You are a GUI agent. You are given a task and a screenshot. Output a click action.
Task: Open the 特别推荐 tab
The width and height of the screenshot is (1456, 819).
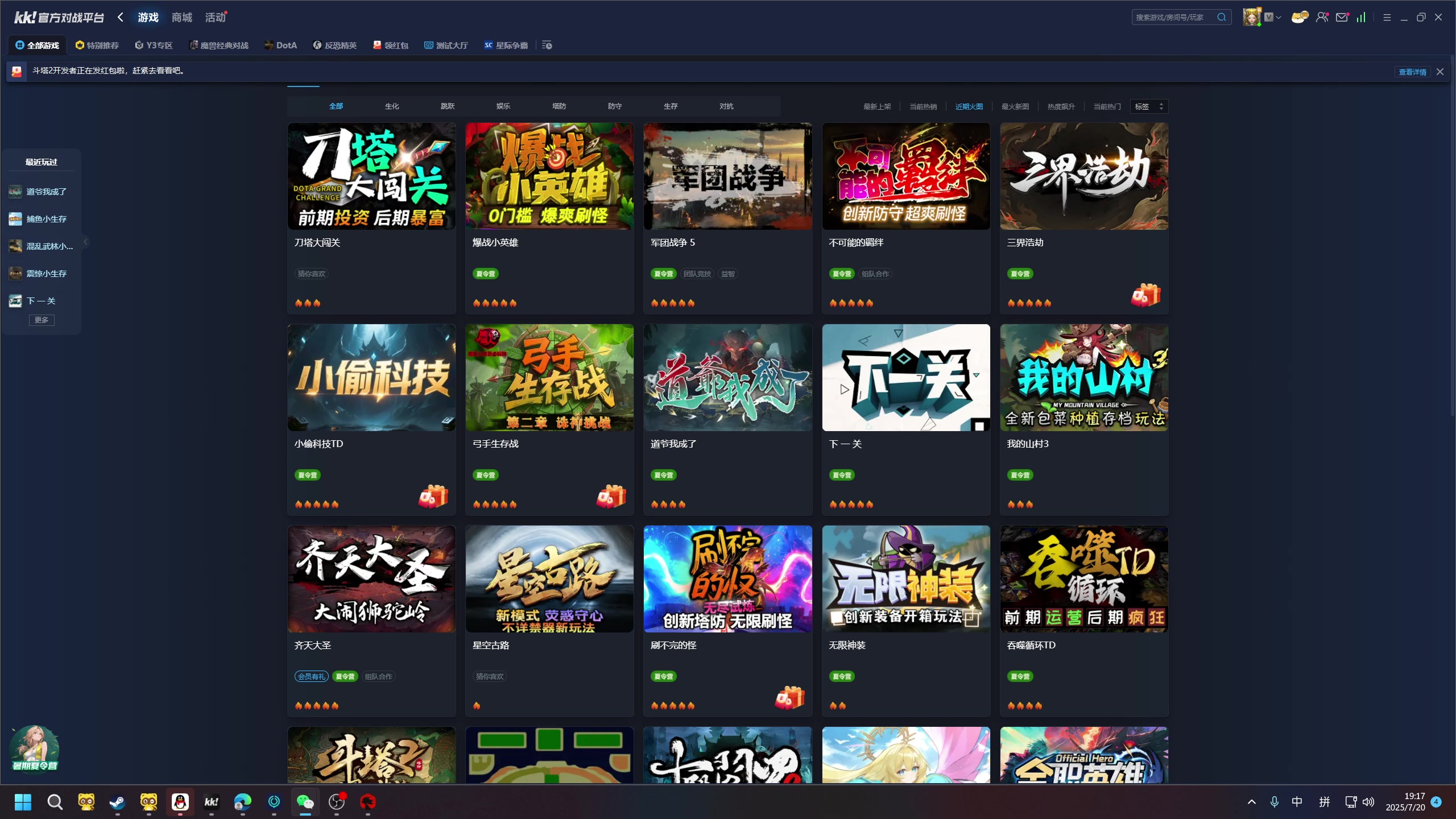click(97, 45)
